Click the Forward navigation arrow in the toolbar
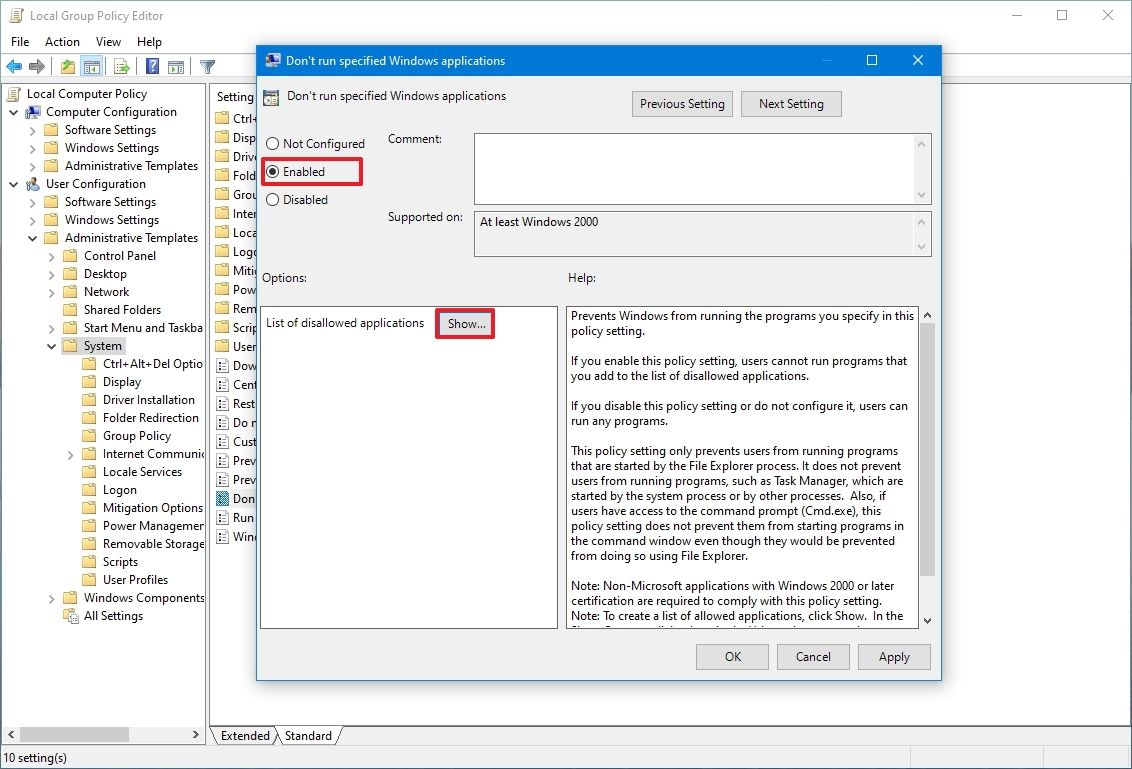1132x769 pixels. (36, 66)
